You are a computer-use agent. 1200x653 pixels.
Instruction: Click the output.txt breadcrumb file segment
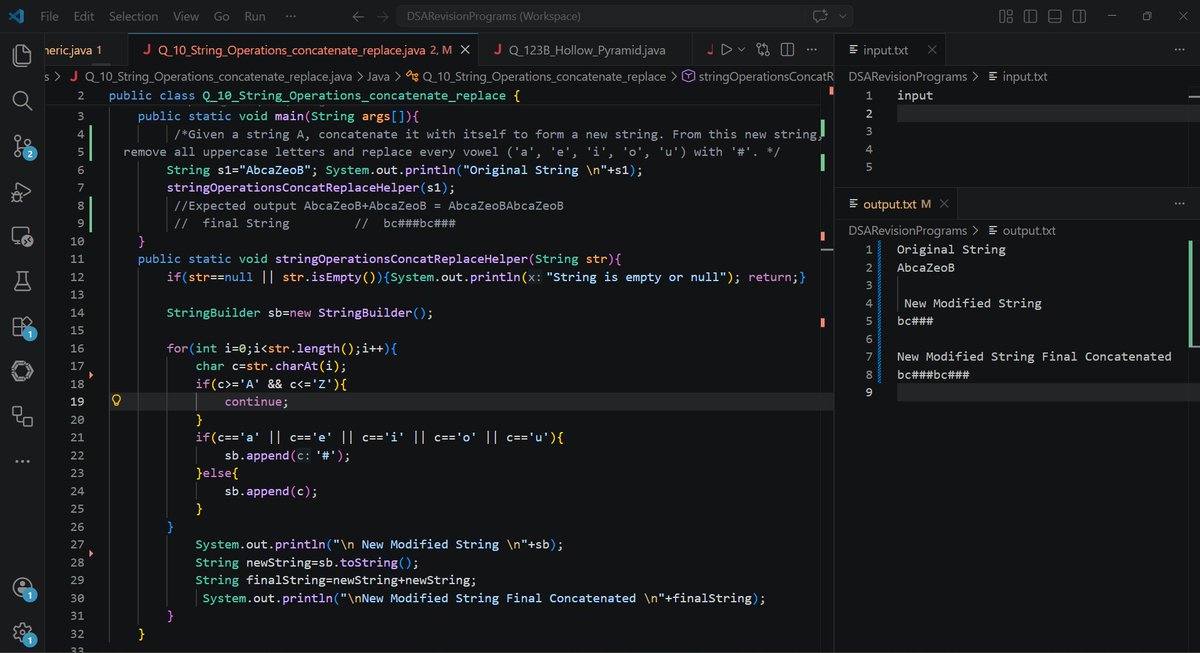click(1021, 230)
